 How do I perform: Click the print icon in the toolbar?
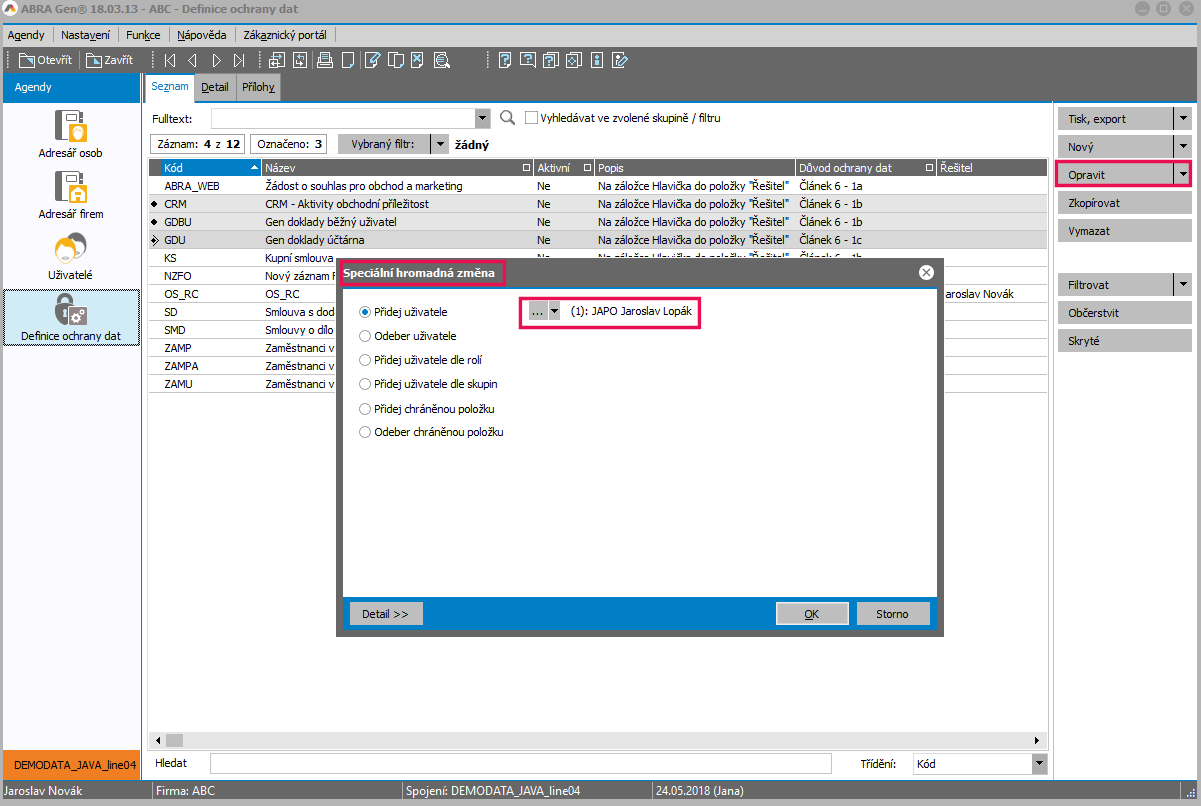pos(324,60)
